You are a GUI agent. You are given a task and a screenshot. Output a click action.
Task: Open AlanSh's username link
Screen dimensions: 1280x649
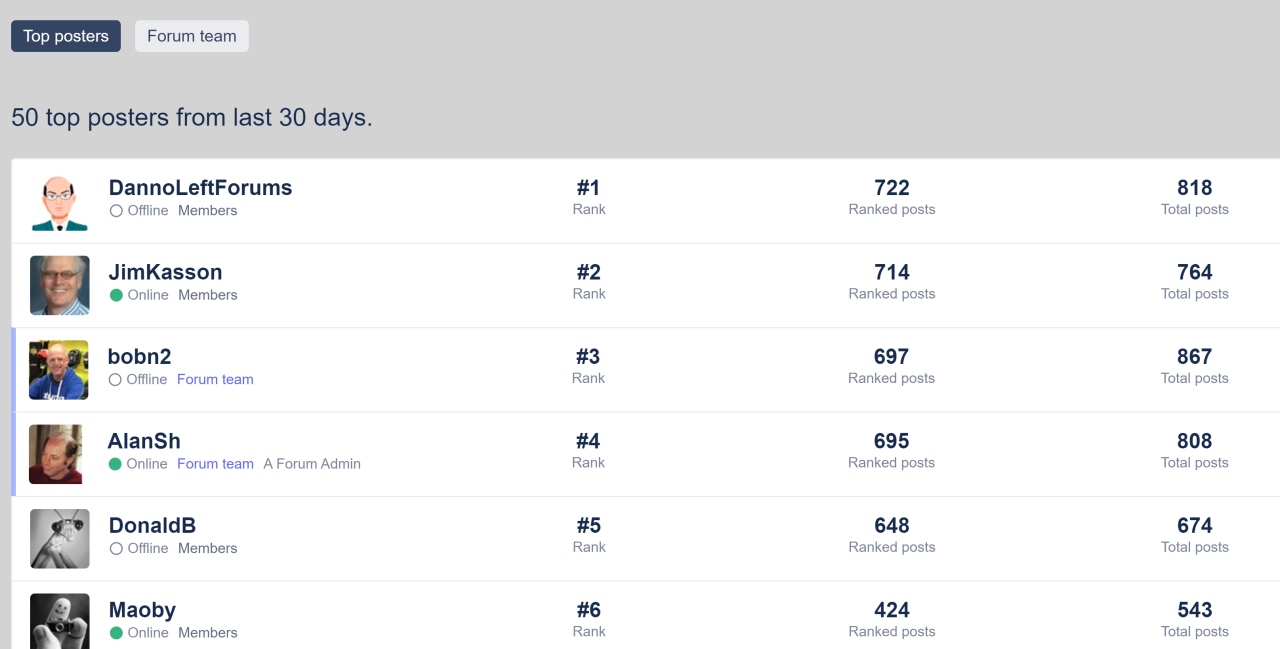coord(144,441)
